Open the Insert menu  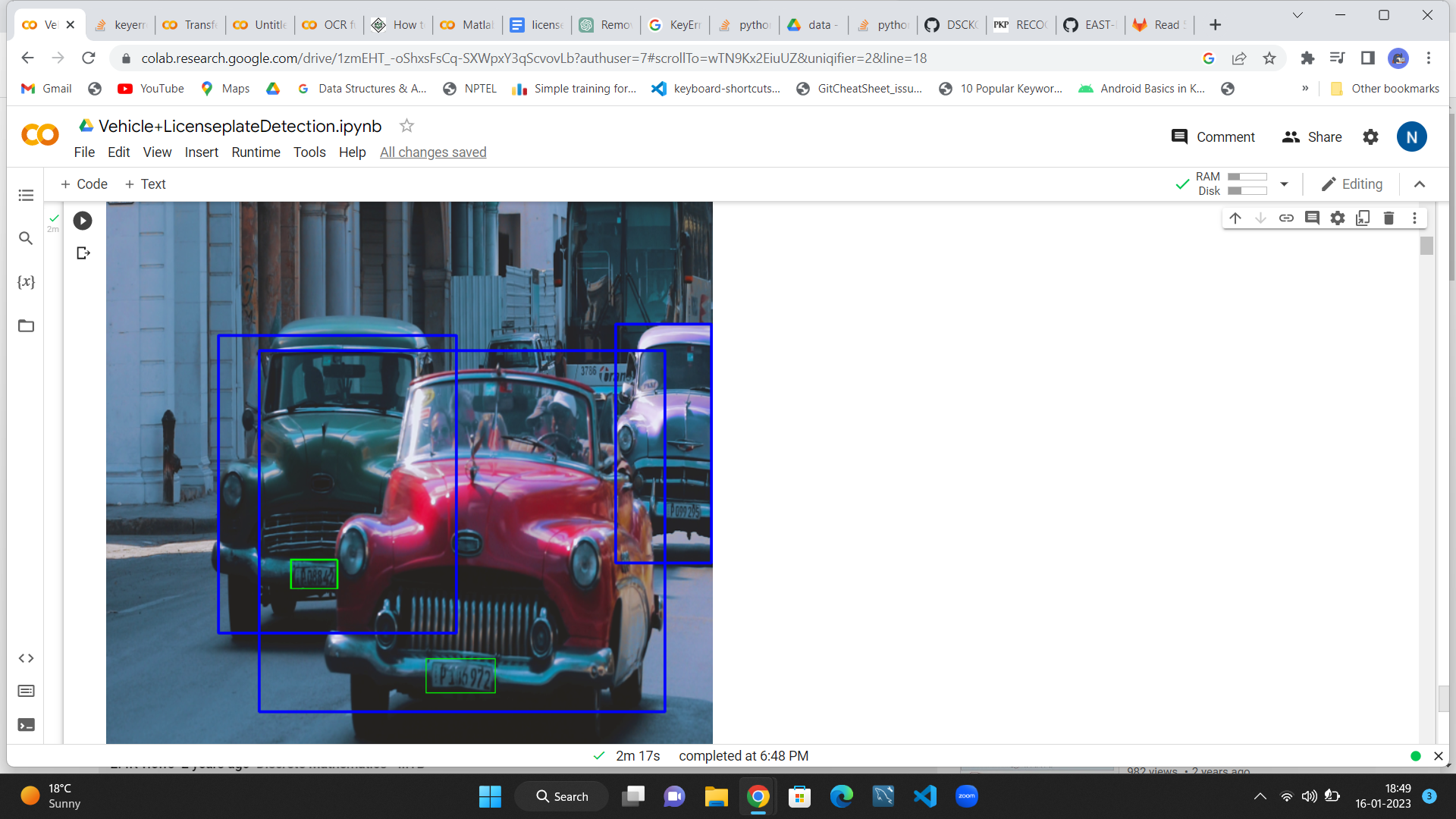pyautogui.click(x=201, y=152)
